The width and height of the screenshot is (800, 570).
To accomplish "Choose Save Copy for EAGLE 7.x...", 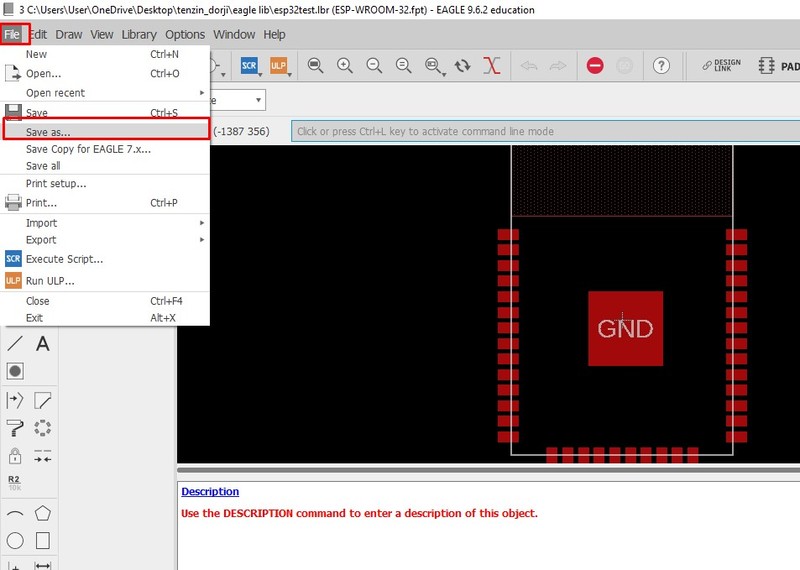I will pyautogui.click(x=105, y=149).
